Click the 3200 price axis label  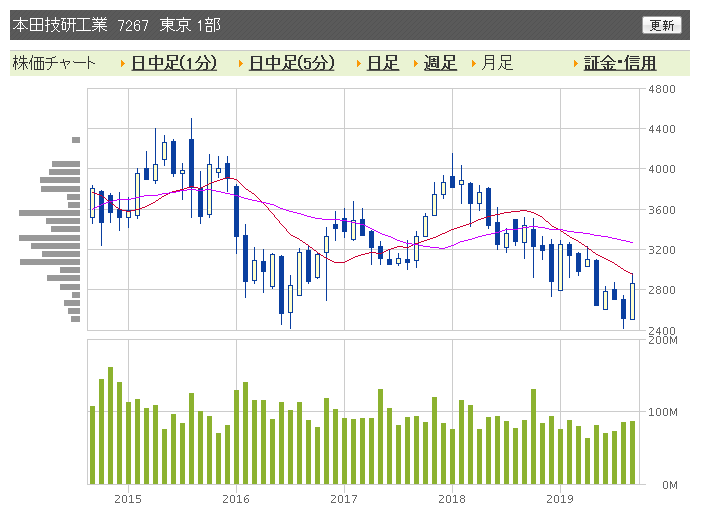pos(662,250)
